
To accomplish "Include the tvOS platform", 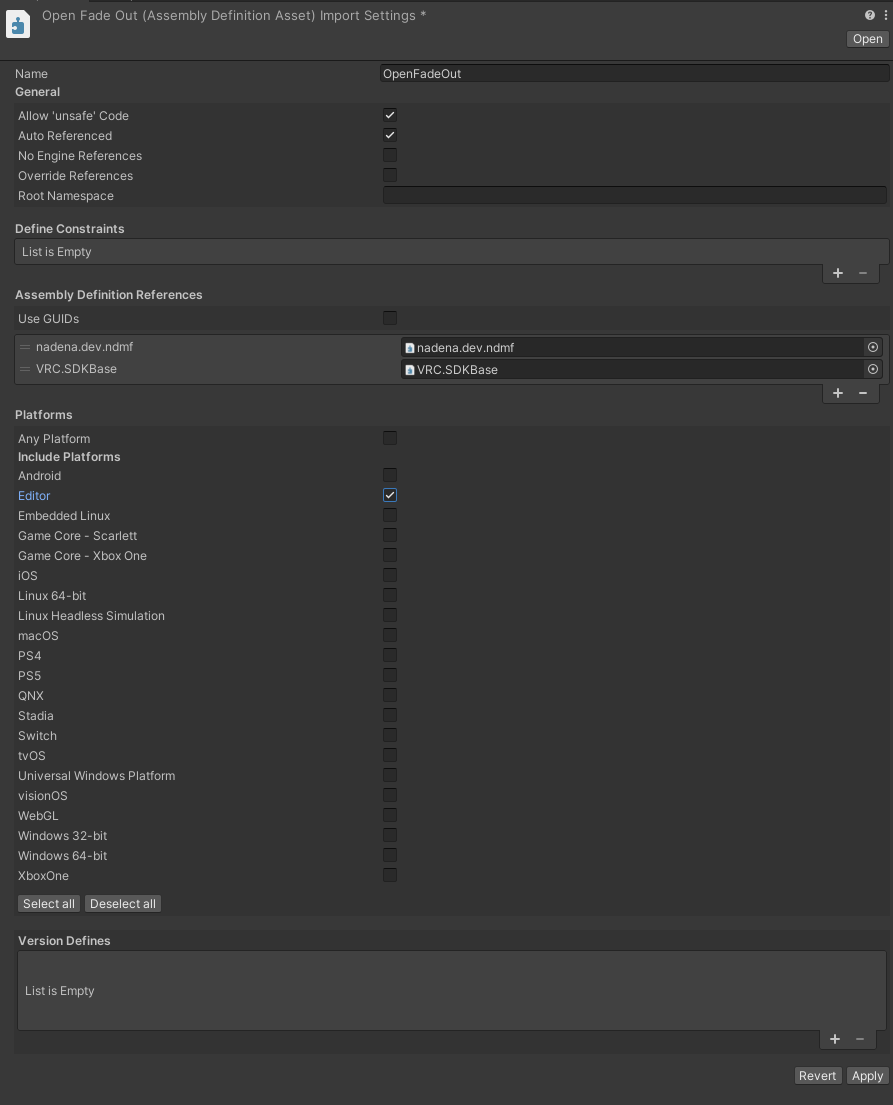I will pyautogui.click(x=390, y=755).
